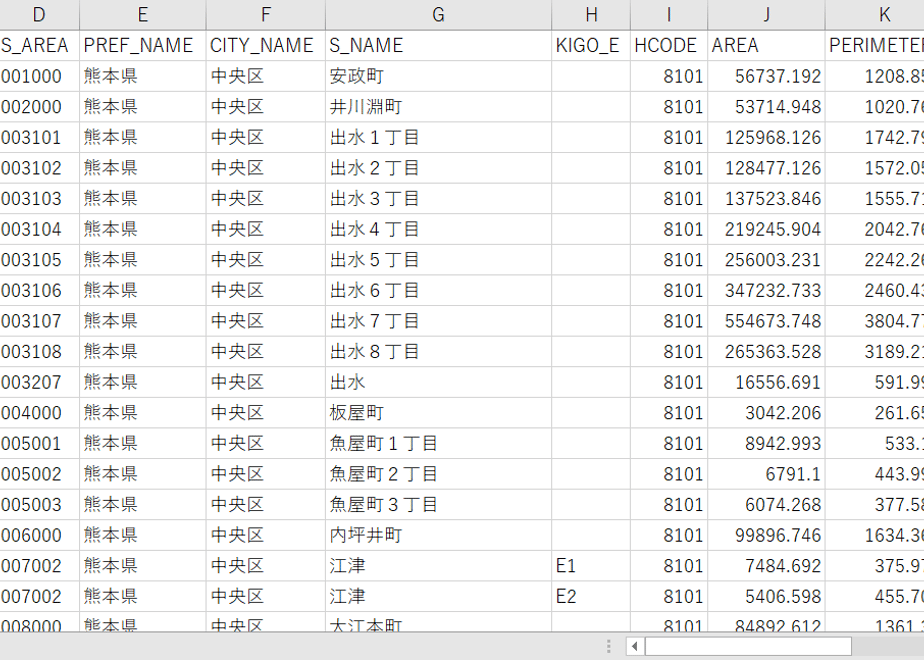Click S_AREA cell 003104
Screen dimensions: 924x660
pos(39,229)
